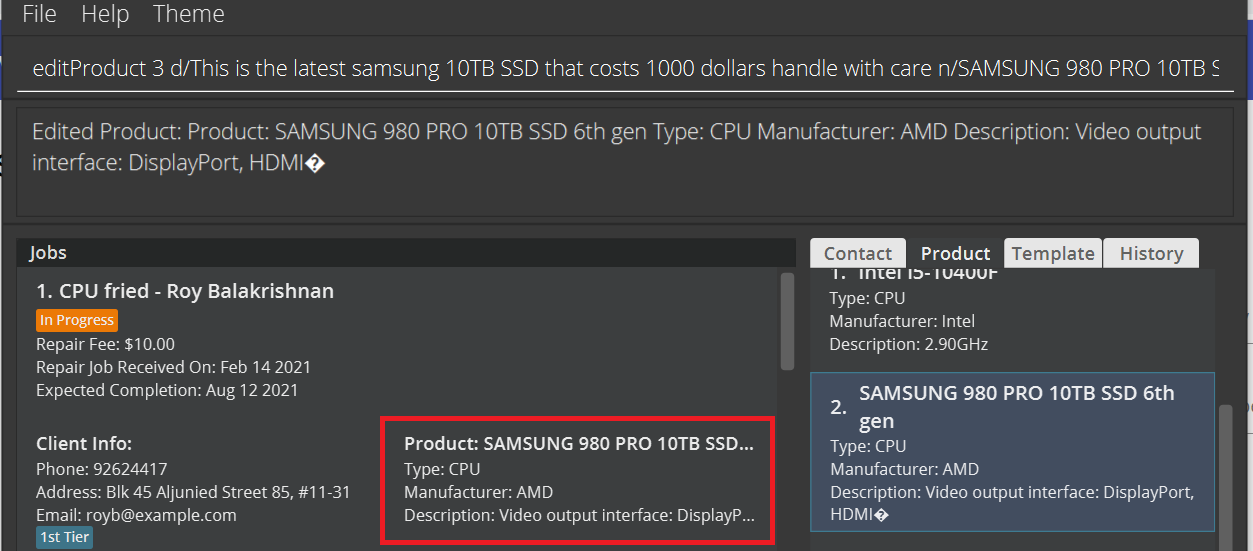Click the job's Product: SAMSUNG 980 PRO heading
Screen dimensions: 1253x551
coord(579,443)
